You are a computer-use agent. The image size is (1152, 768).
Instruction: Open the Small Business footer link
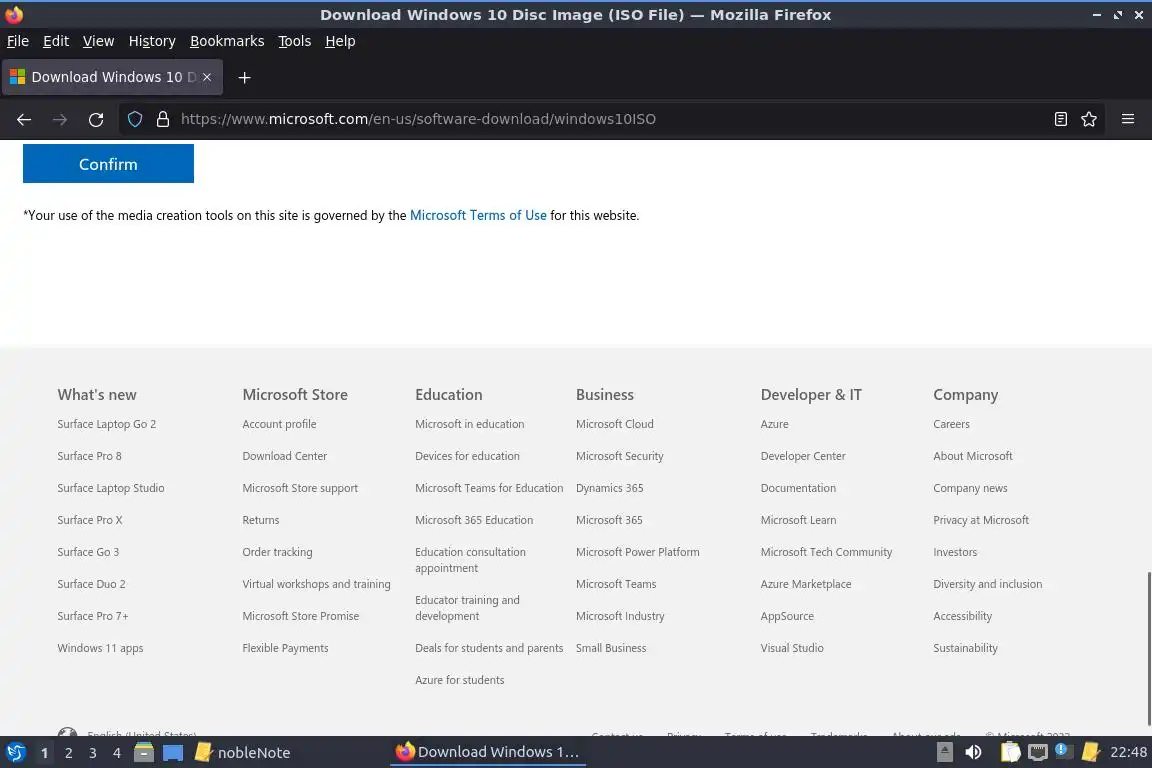click(x=611, y=648)
